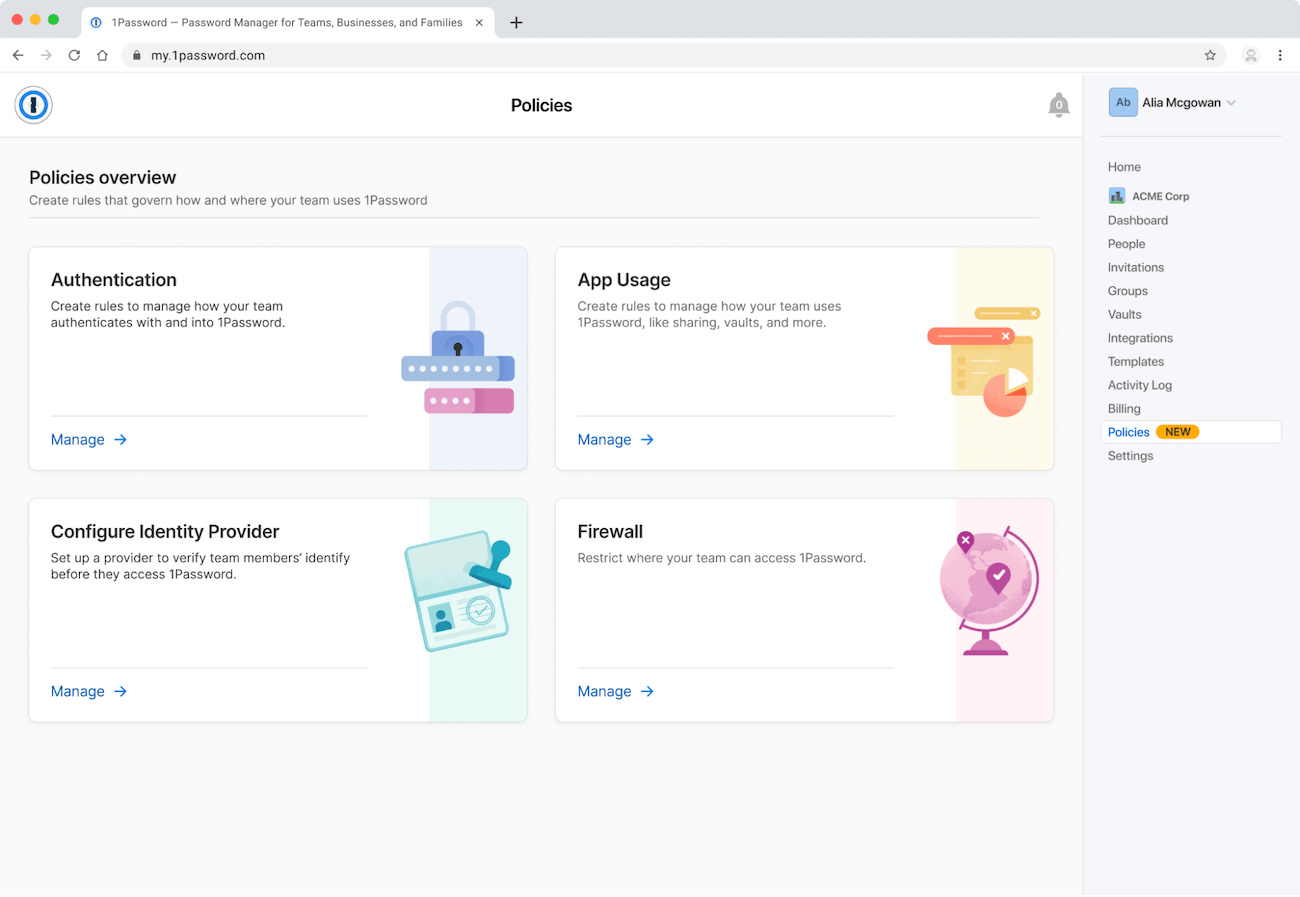Select Dashboard in the sidebar

(x=1138, y=219)
